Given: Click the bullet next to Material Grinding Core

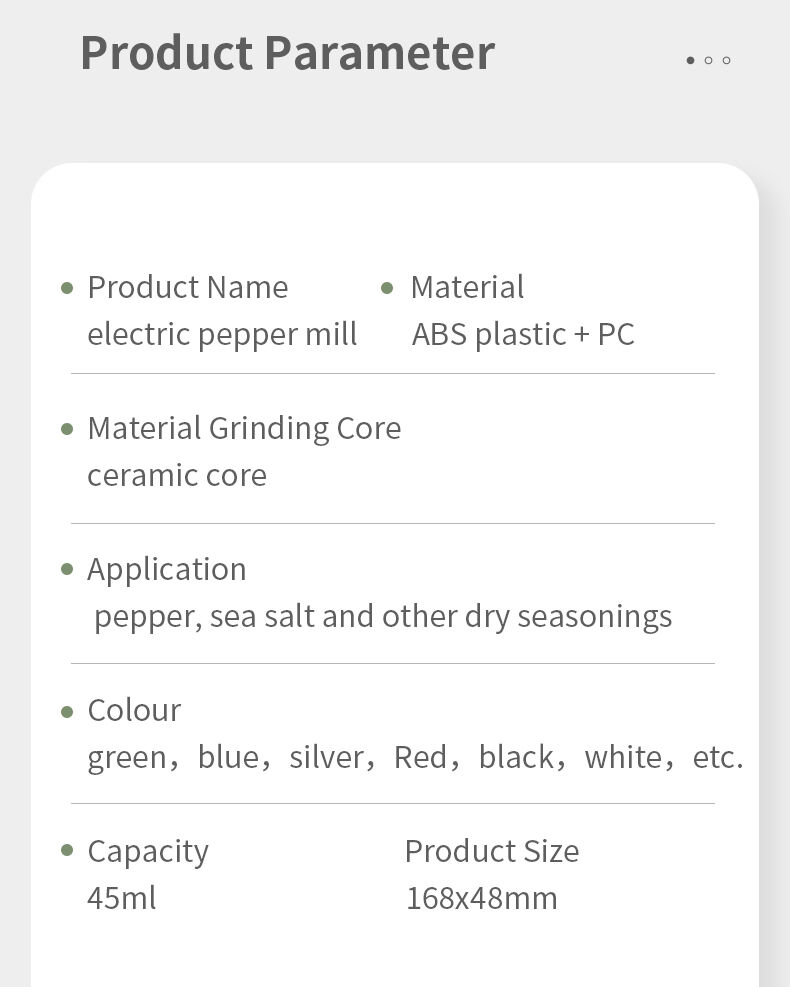Looking at the screenshot, I should [x=67, y=430].
